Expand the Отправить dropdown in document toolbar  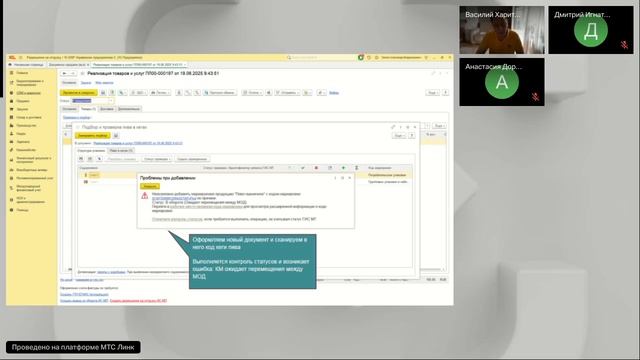288,93
